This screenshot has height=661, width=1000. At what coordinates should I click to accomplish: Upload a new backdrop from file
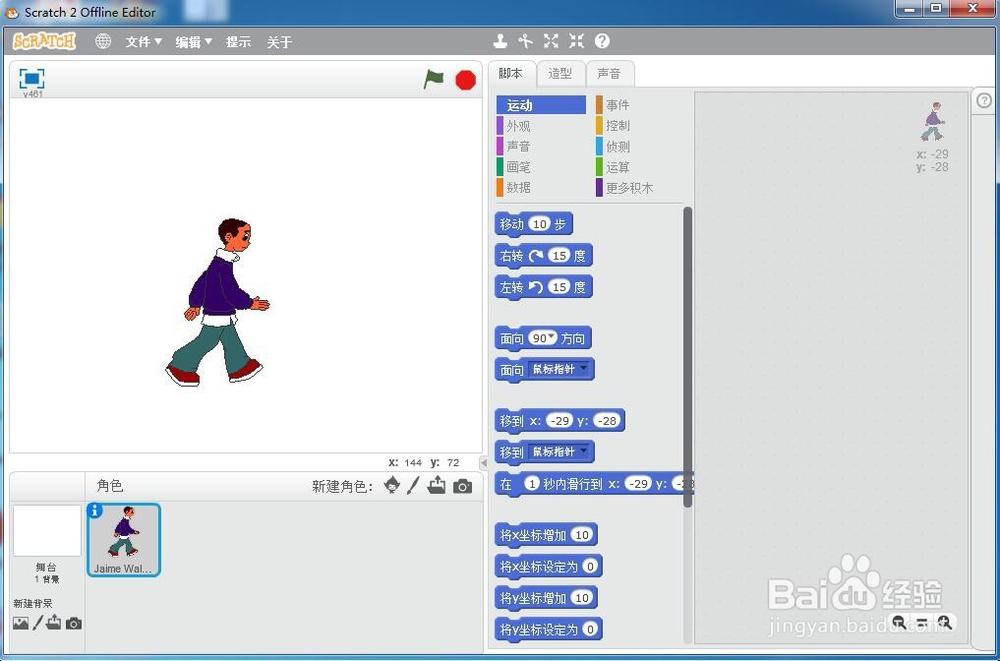pyautogui.click(x=53, y=622)
